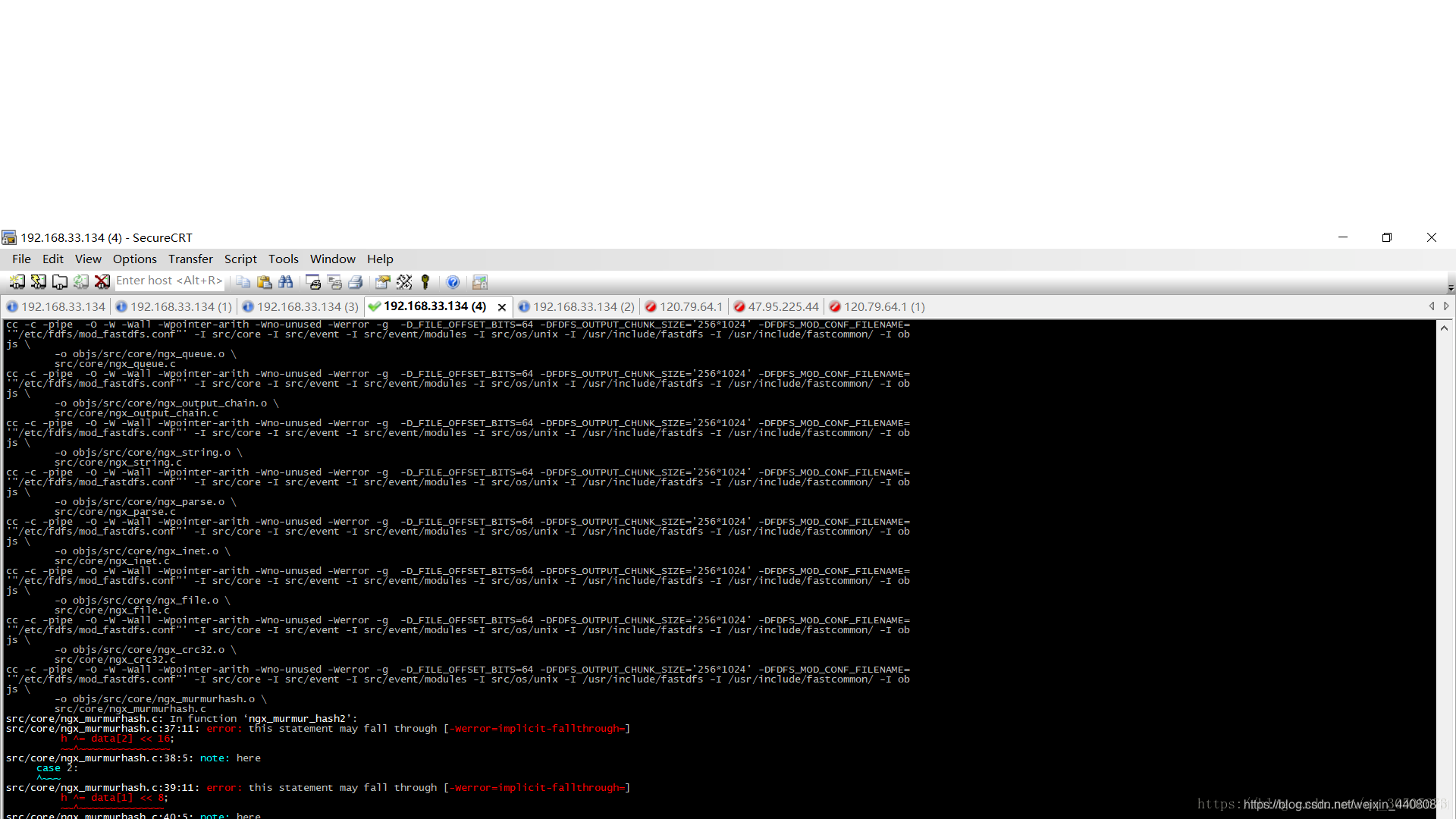Click the SecureFX toolbar icon
Screen dimensions: 1456x819
479,282
